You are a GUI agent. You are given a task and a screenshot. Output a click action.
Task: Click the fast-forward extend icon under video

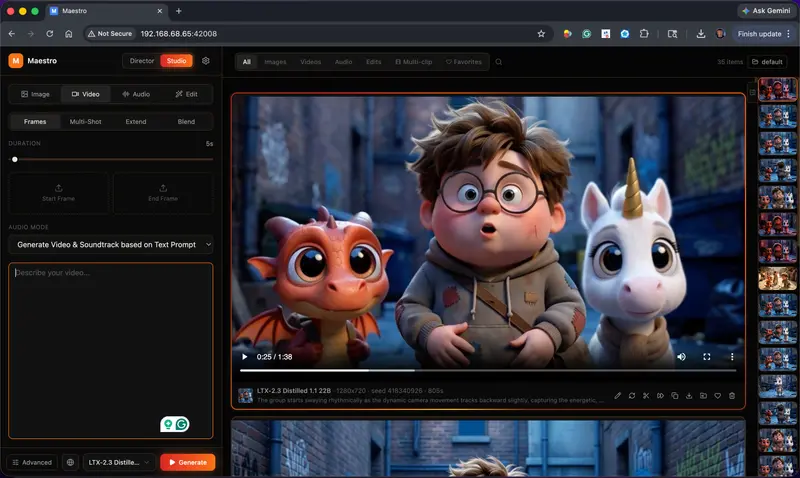click(x=660, y=395)
